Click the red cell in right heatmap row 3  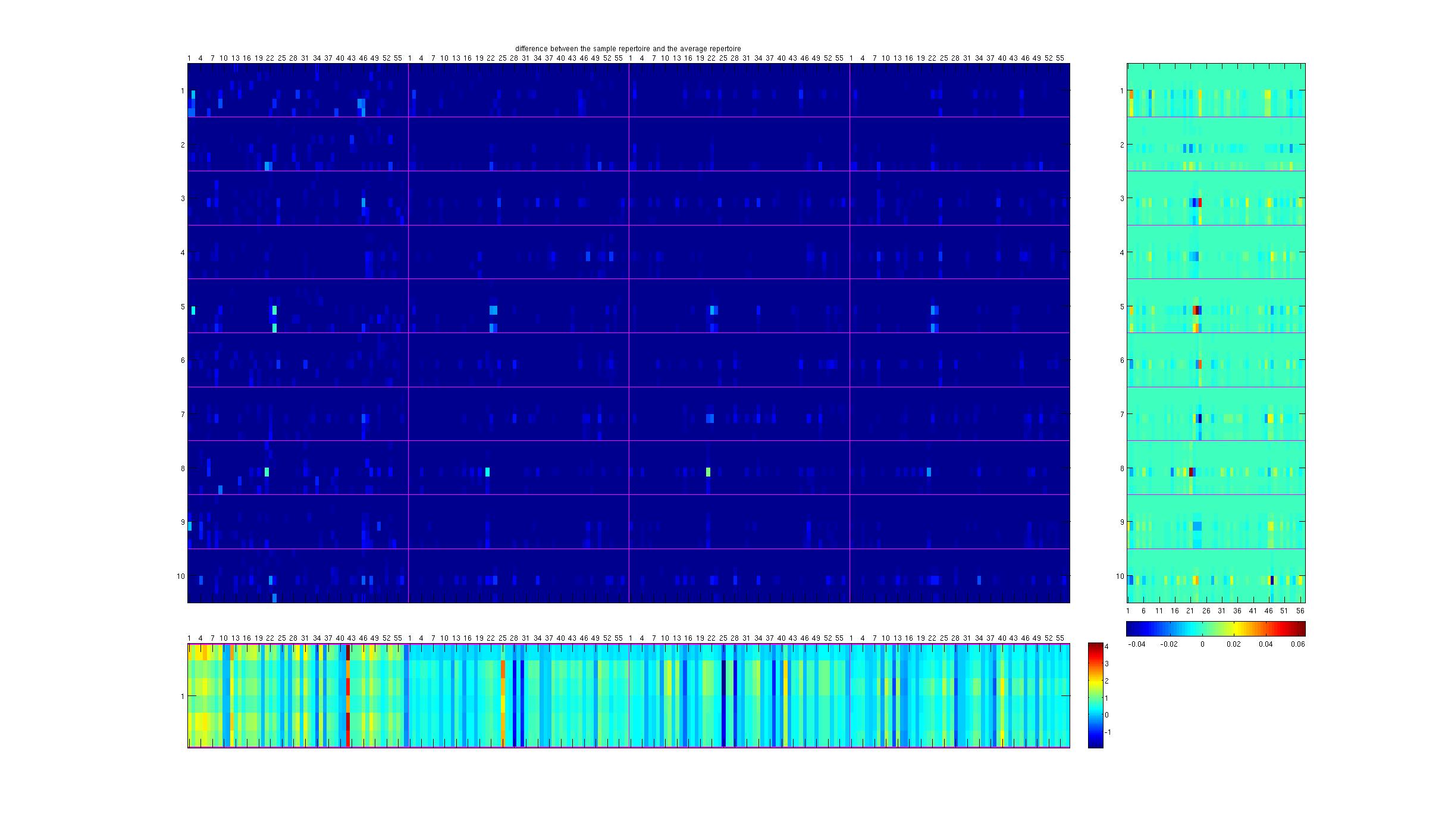[1200, 202]
